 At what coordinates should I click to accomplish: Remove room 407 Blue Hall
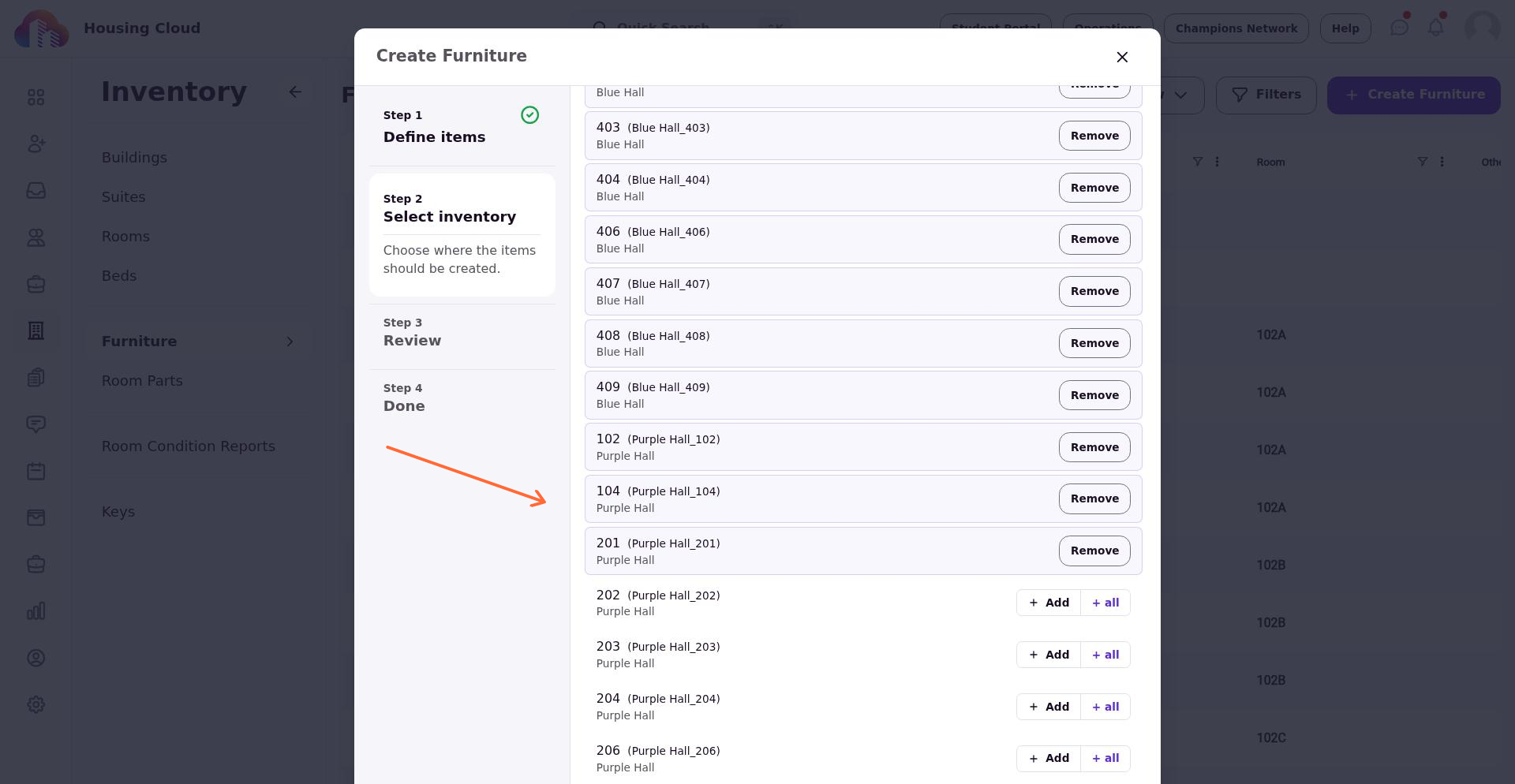tap(1094, 291)
